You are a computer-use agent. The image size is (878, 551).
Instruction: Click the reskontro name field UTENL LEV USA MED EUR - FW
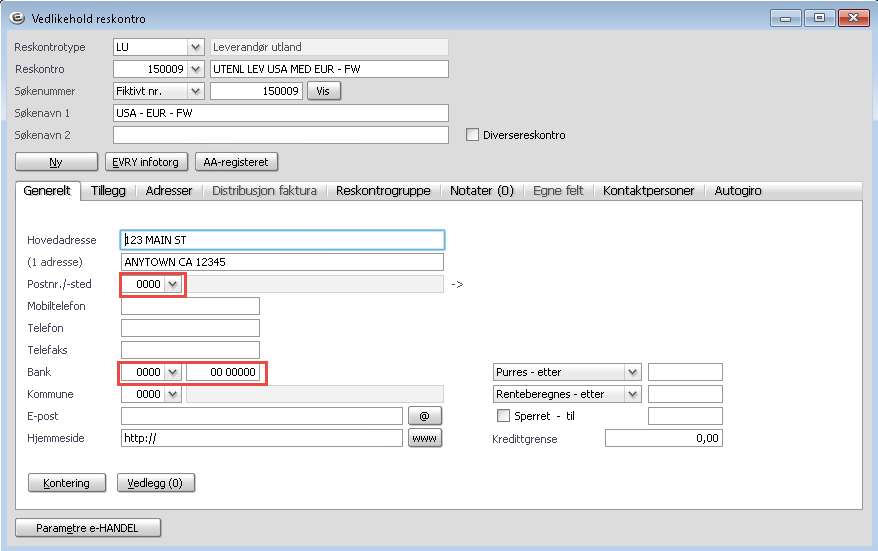coord(329,69)
